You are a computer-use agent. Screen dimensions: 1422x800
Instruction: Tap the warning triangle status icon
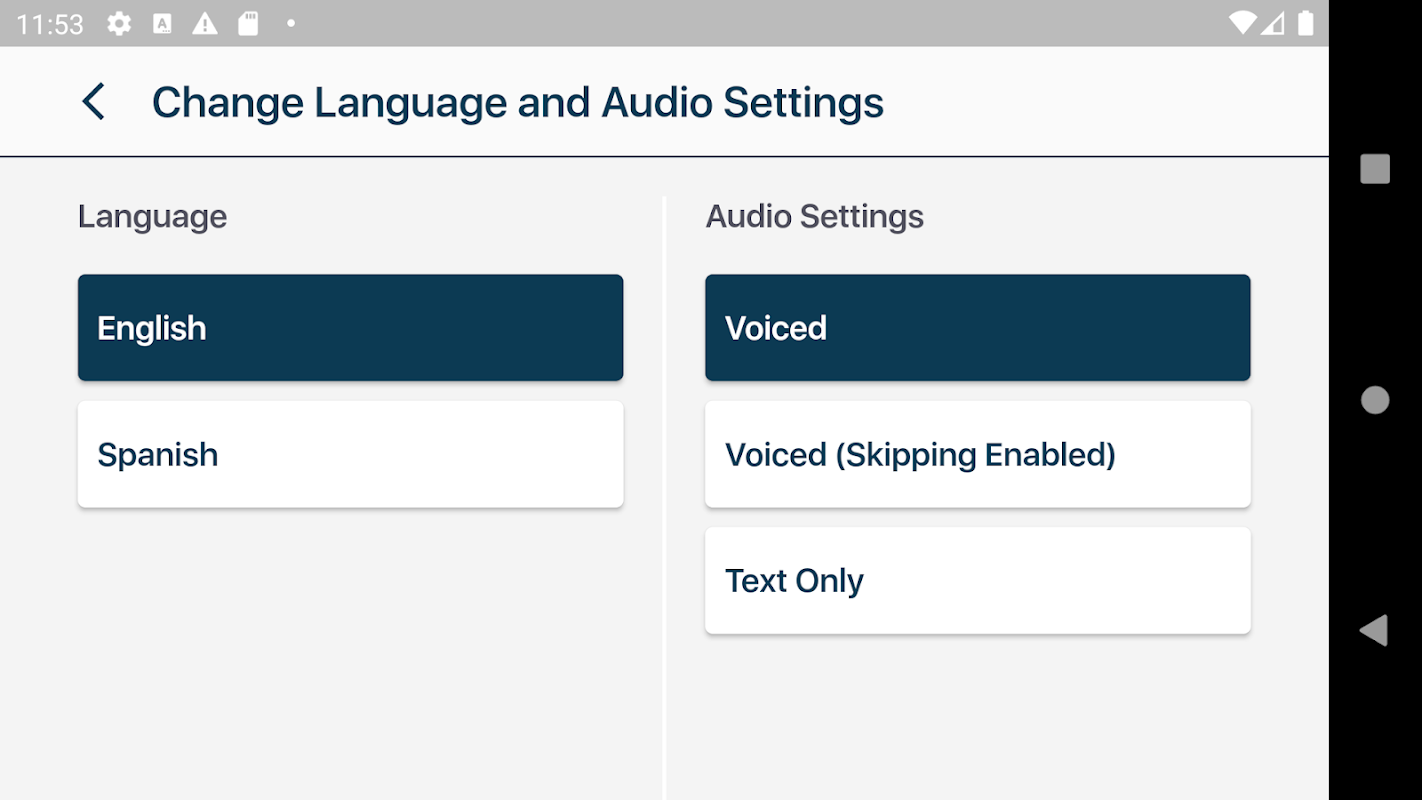click(x=205, y=23)
